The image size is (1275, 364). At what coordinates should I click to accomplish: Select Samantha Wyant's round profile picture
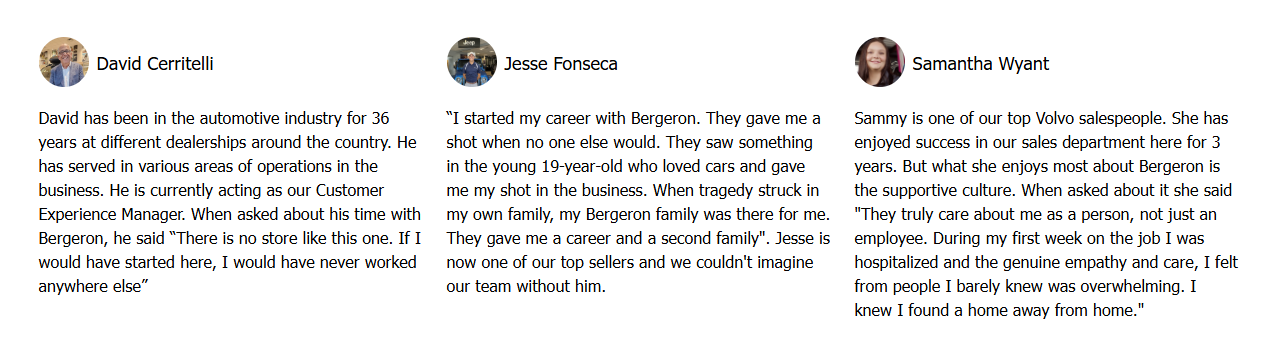coord(880,62)
